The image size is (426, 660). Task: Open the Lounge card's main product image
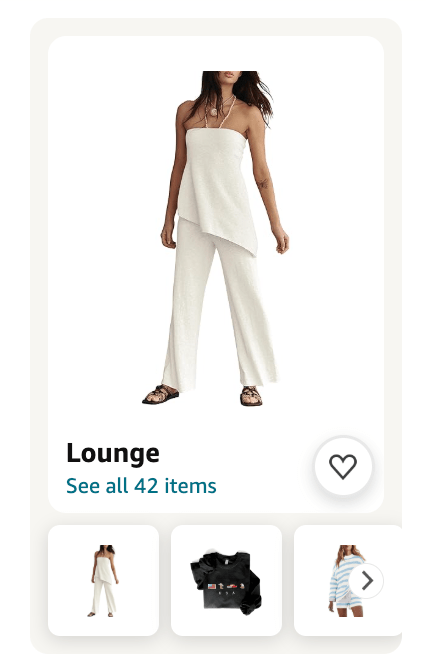[216, 238]
